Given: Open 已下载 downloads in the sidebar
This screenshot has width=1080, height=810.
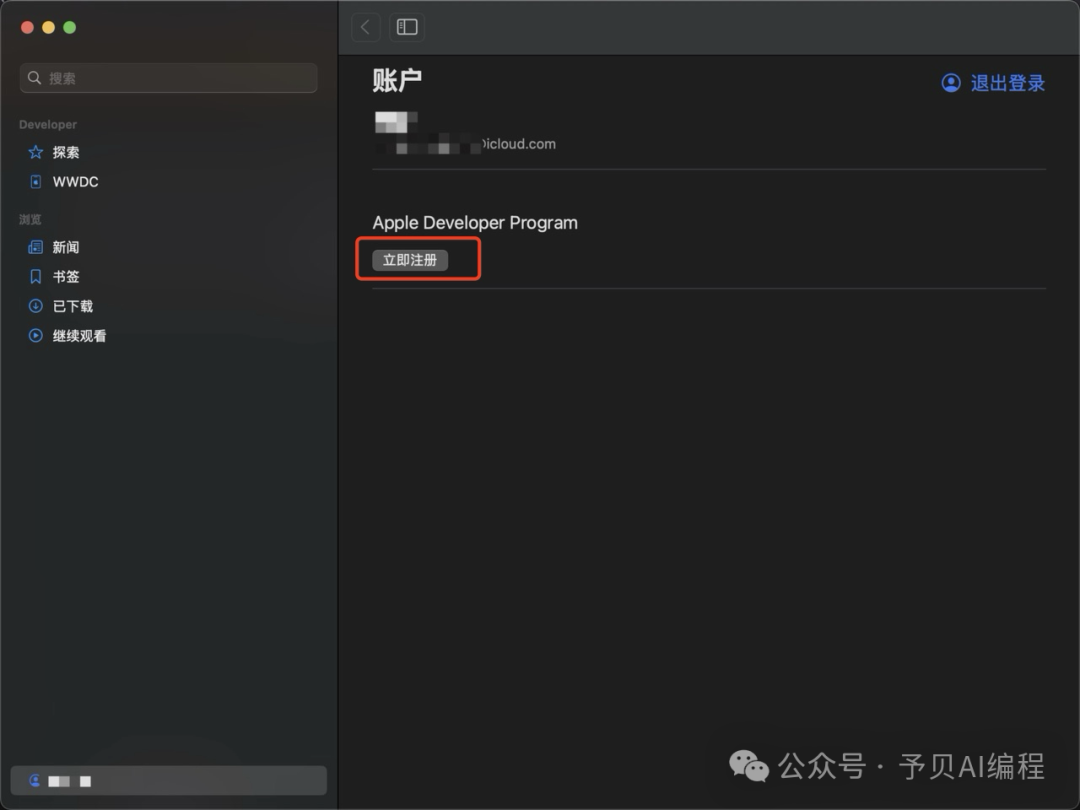Looking at the screenshot, I should click(72, 307).
